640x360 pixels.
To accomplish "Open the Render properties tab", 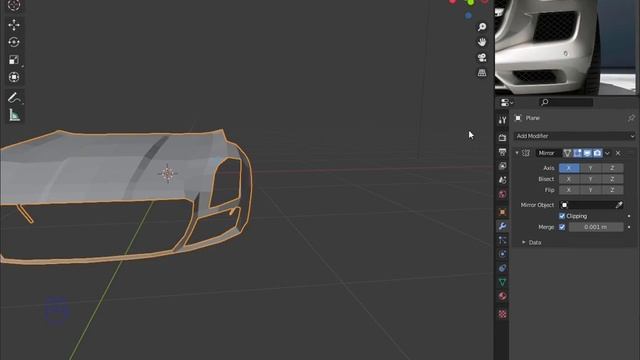I will point(502,138).
